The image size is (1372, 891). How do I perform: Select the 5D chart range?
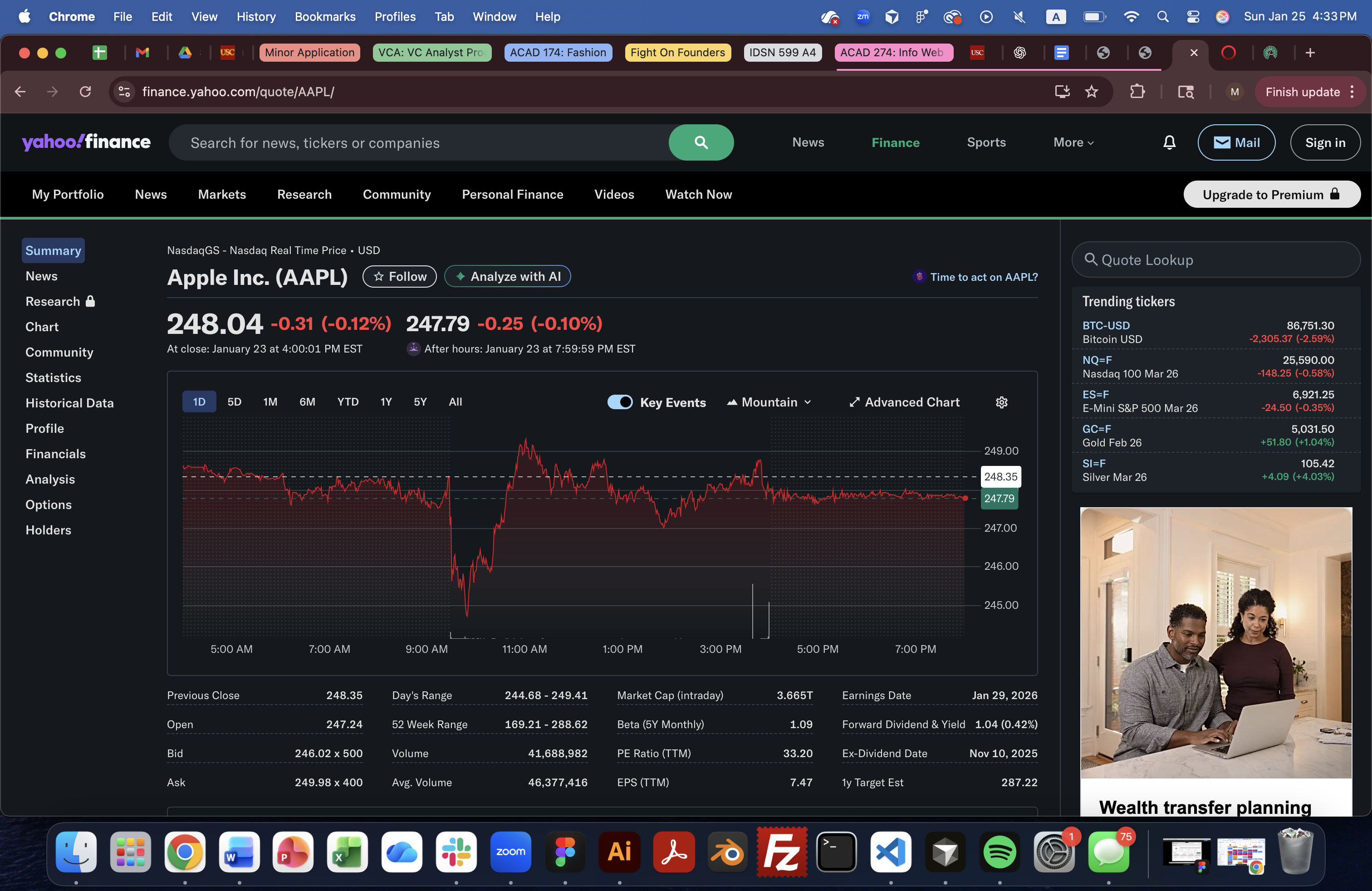point(234,401)
